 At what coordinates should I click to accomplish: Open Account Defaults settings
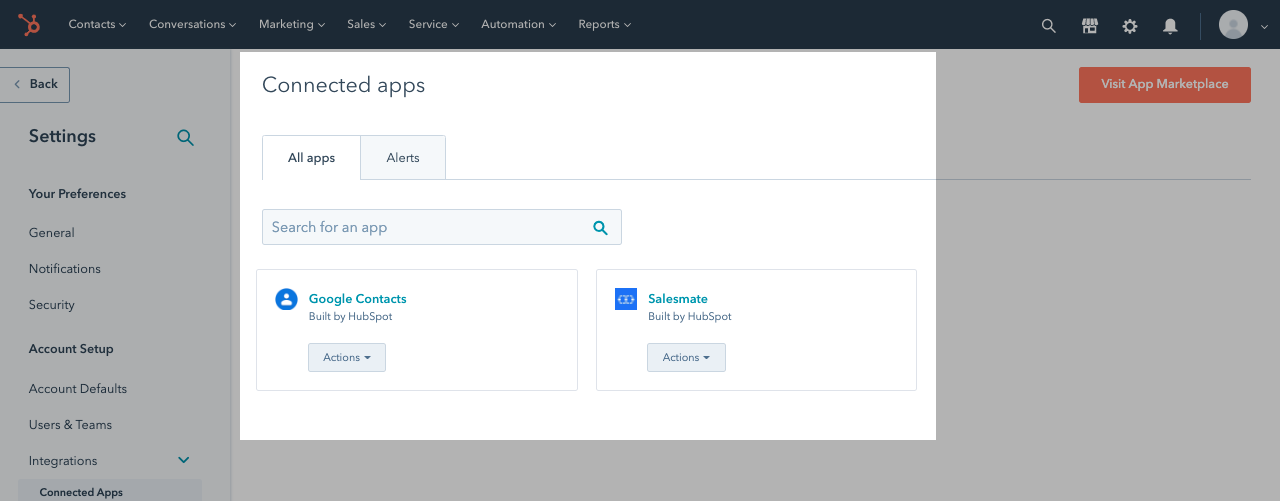pyautogui.click(x=78, y=389)
